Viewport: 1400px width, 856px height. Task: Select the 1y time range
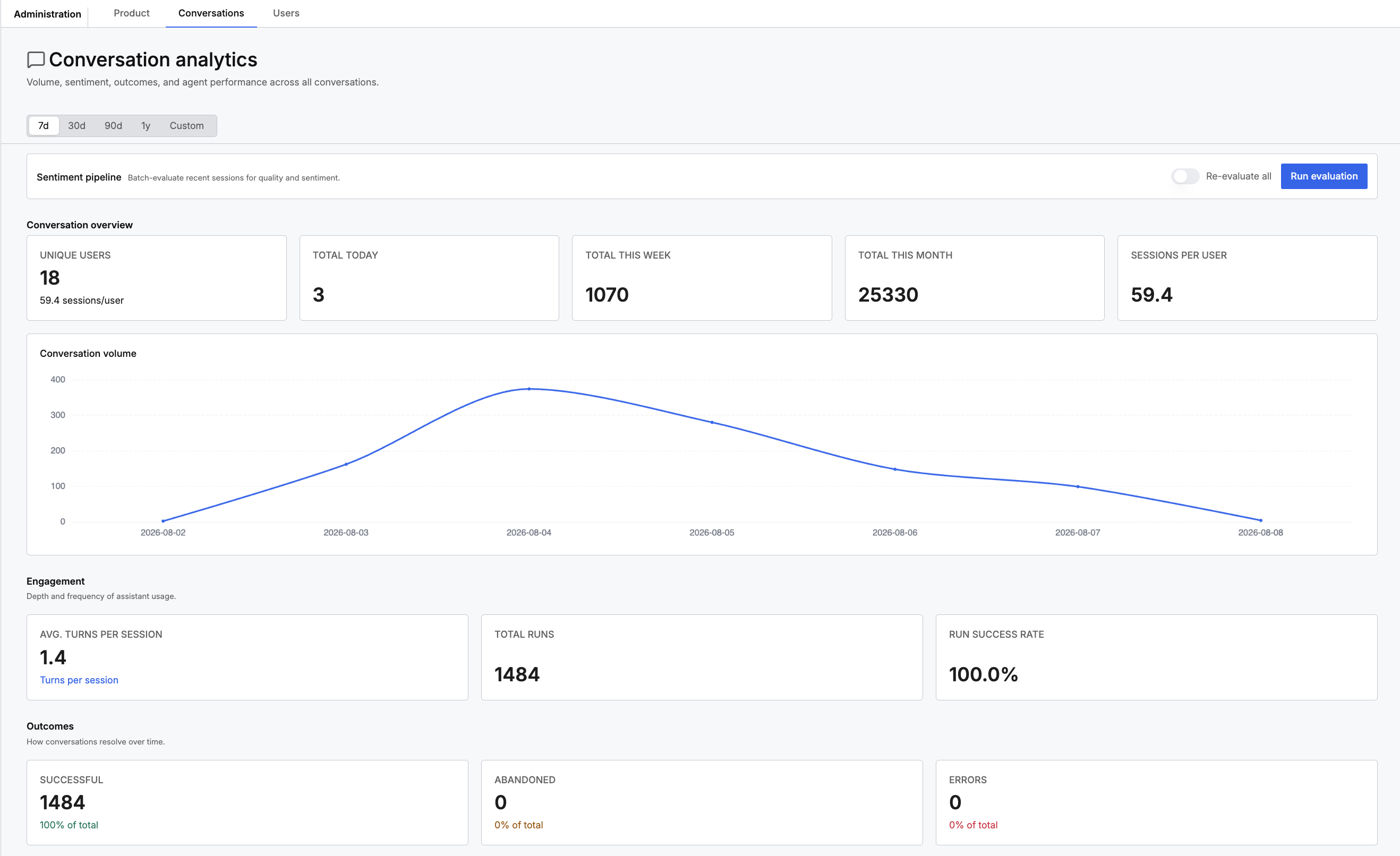(x=146, y=125)
